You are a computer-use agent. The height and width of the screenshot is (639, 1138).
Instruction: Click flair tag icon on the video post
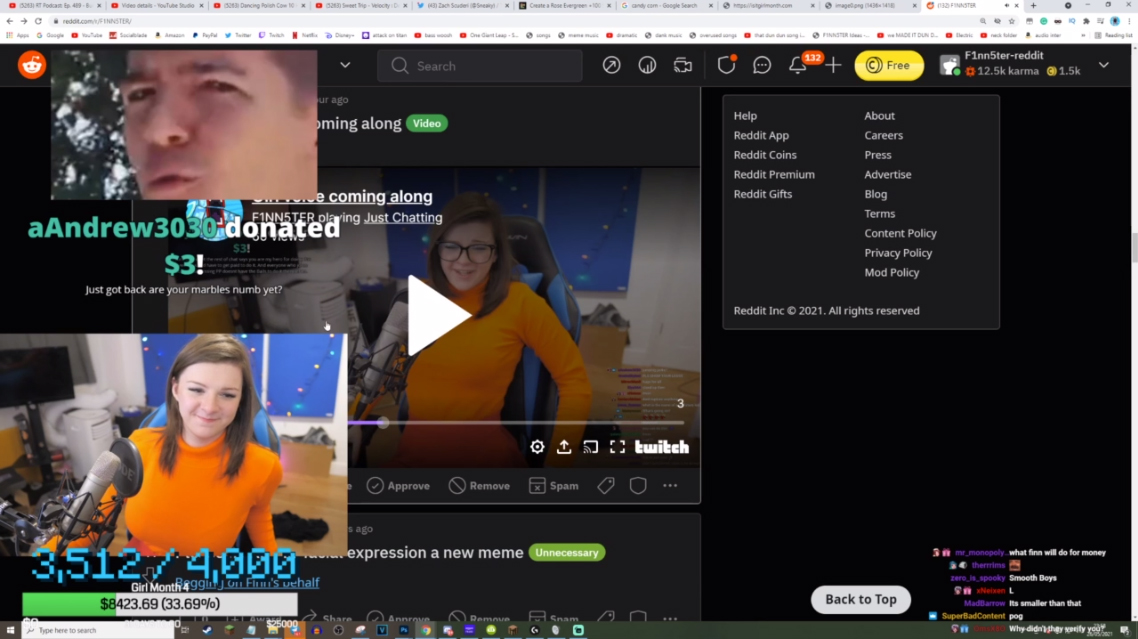(x=605, y=486)
